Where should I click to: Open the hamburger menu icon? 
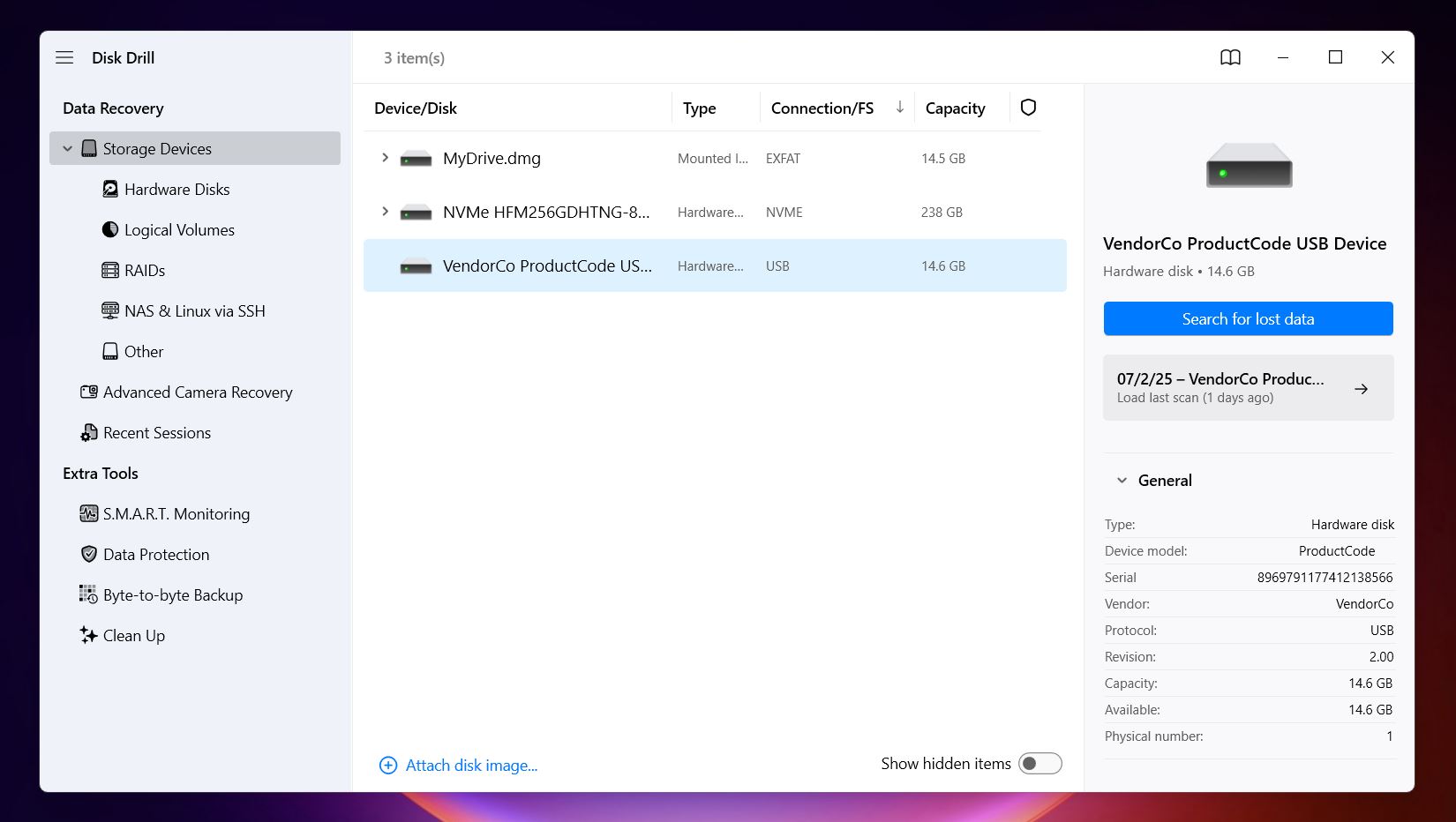coord(64,57)
